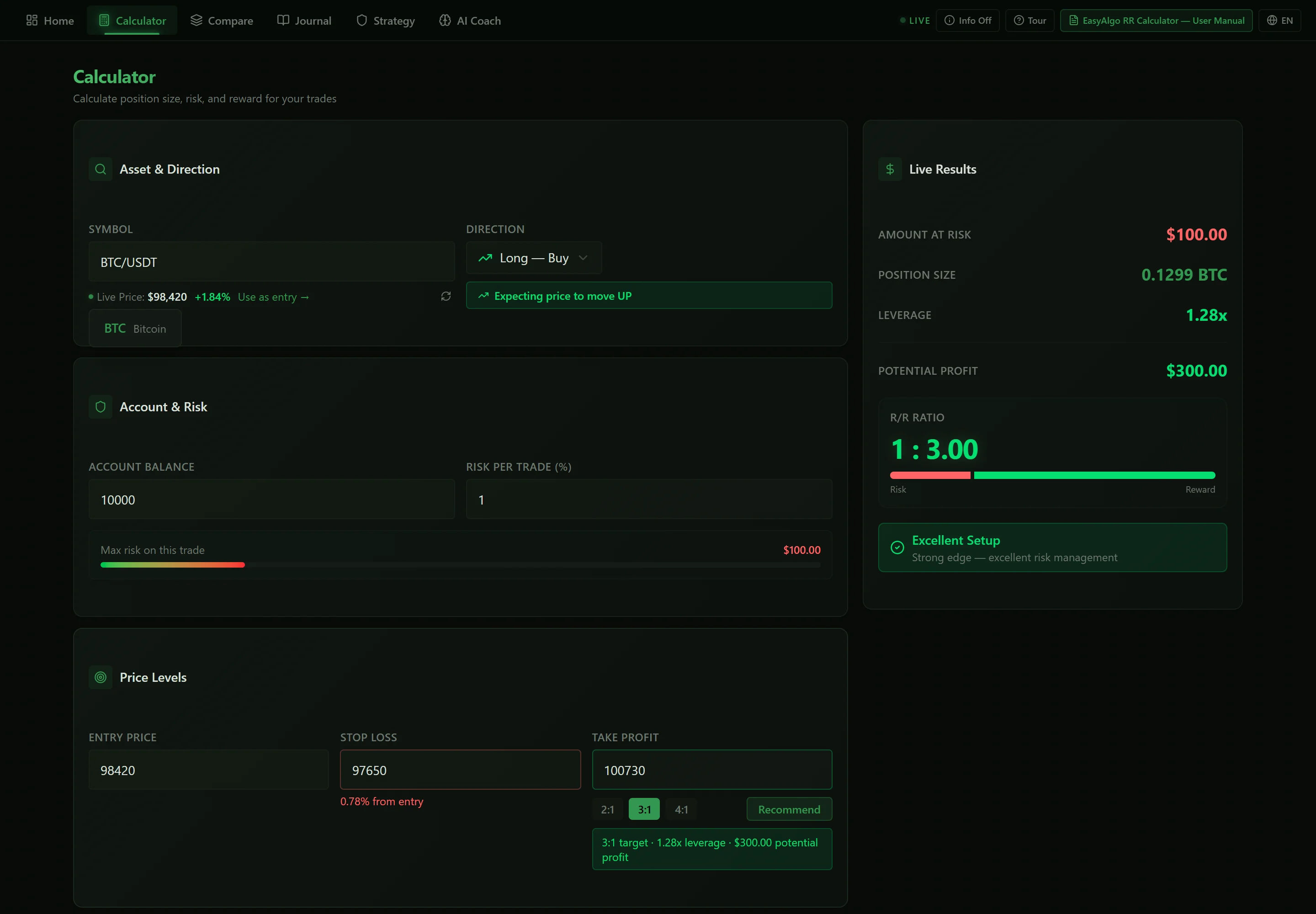The height and width of the screenshot is (914, 1316).
Task: Click the stop loss field
Action: click(x=460, y=770)
